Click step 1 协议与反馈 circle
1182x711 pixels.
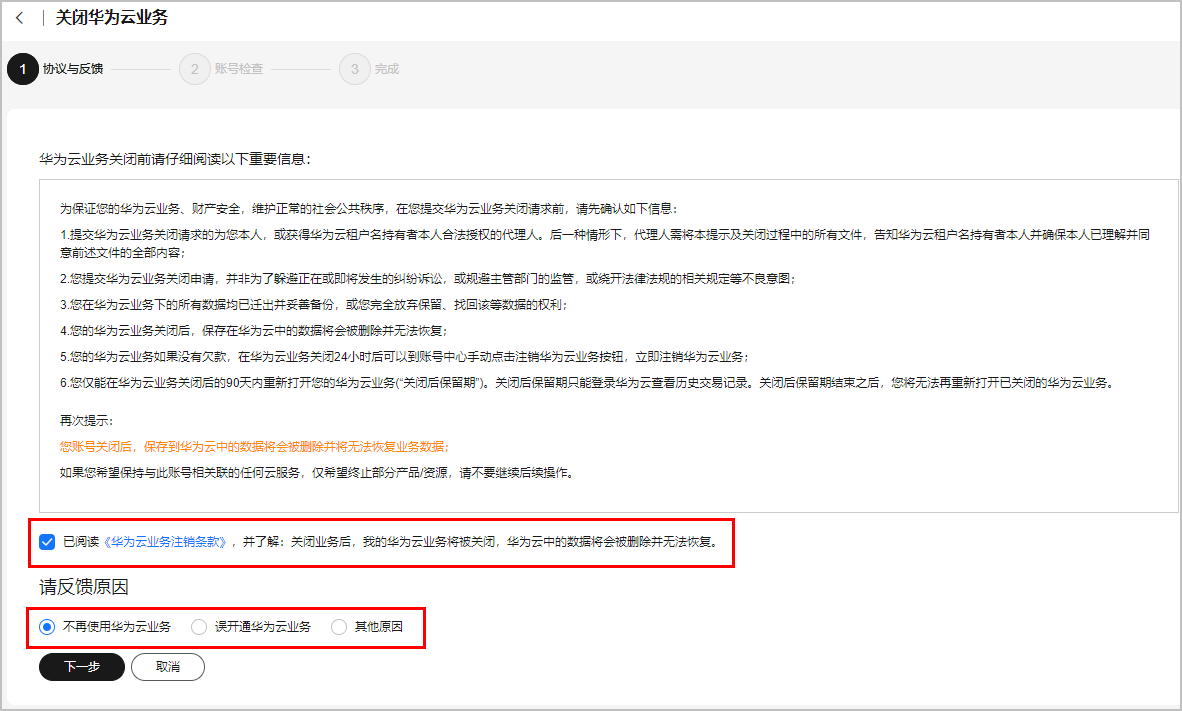pyautogui.click(x=23, y=69)
